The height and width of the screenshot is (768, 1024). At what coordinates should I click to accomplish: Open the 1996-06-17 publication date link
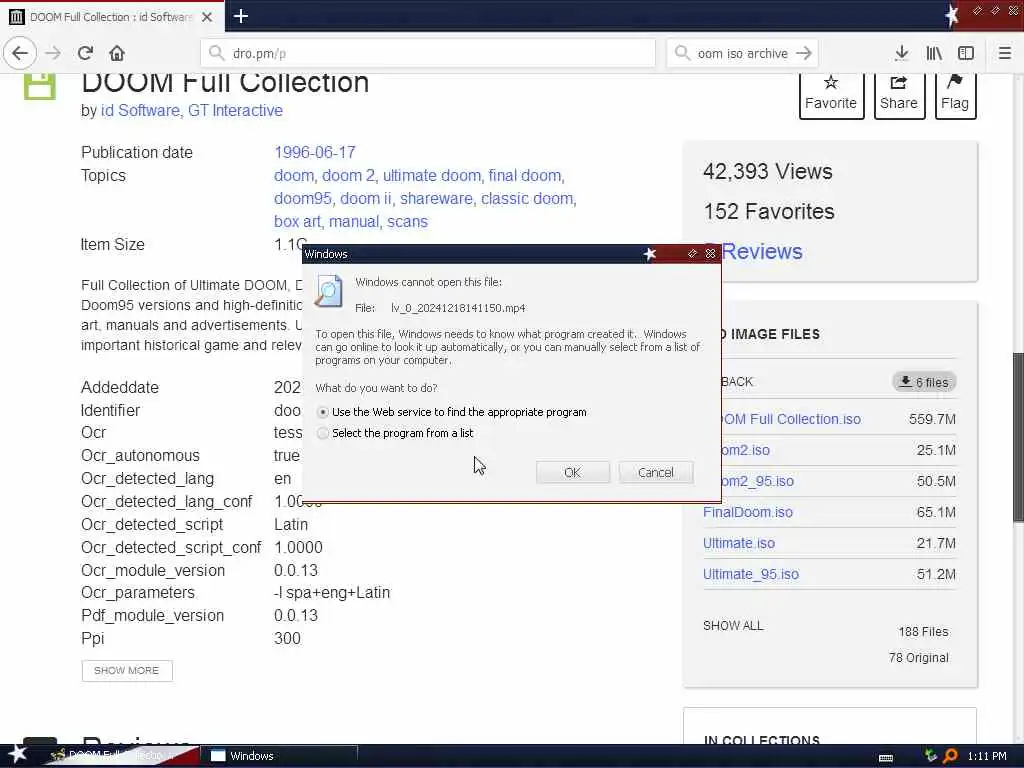point(315,152)
